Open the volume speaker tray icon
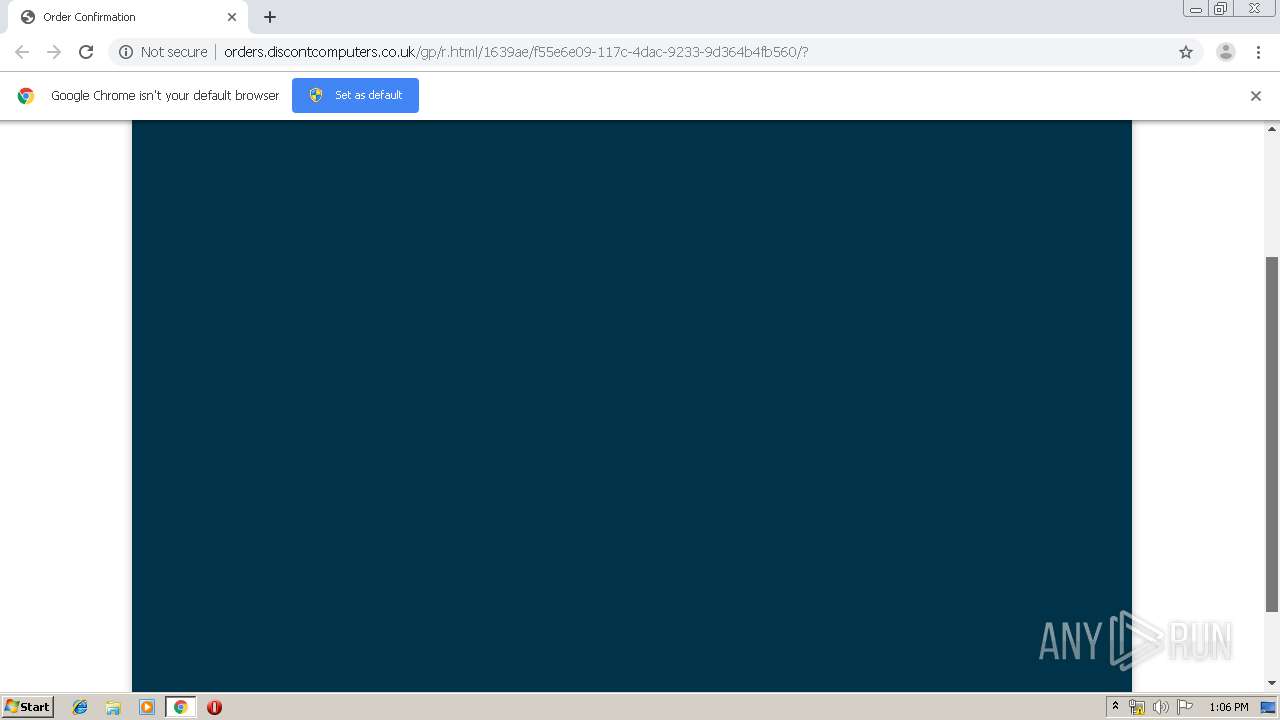 click(x=1160, y=707)
